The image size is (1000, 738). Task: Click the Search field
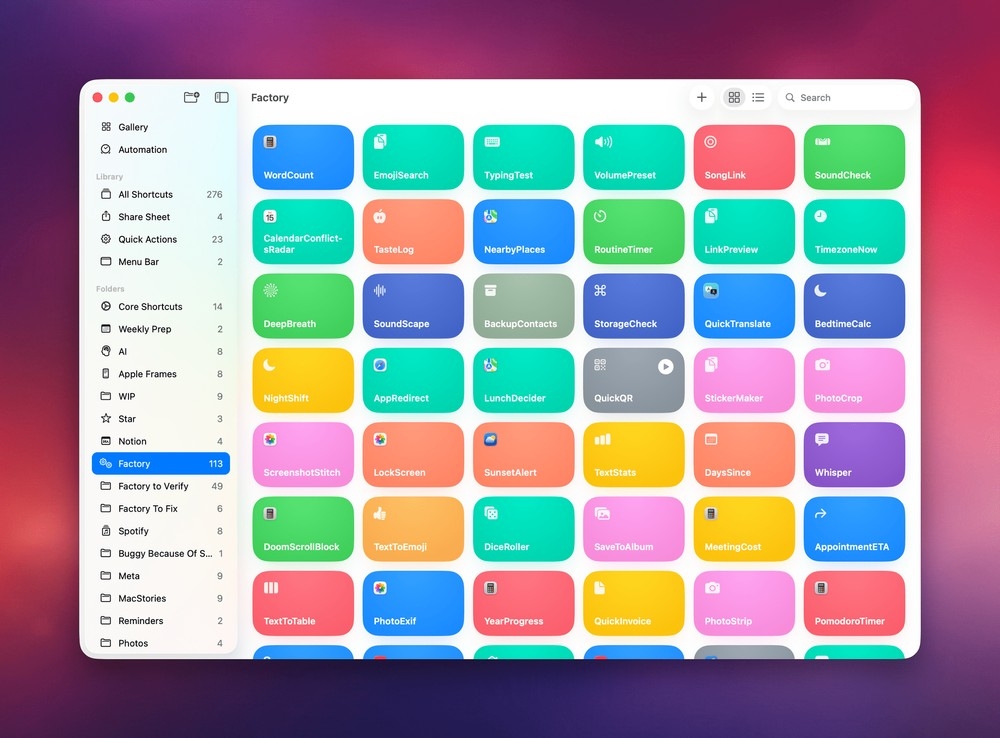846,98
